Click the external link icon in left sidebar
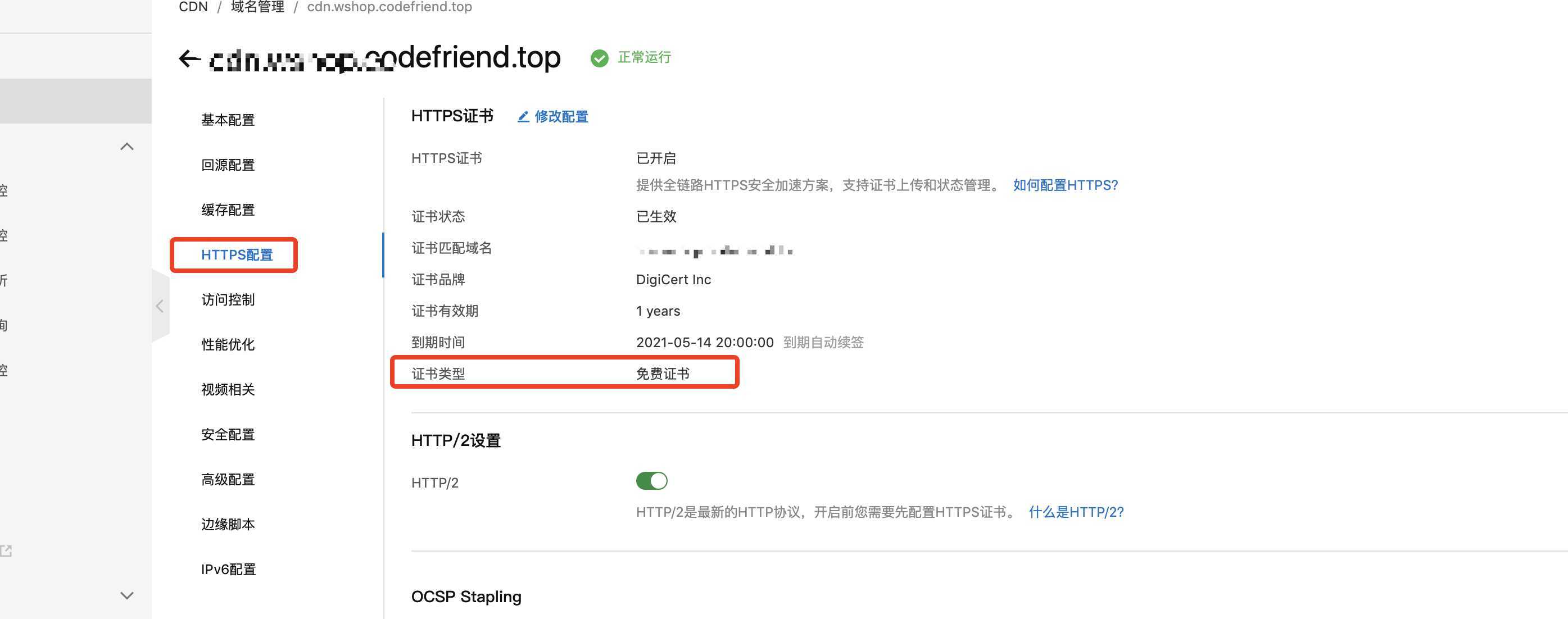The width and height of the screenshot is (1568, 619). pos(6,551)
